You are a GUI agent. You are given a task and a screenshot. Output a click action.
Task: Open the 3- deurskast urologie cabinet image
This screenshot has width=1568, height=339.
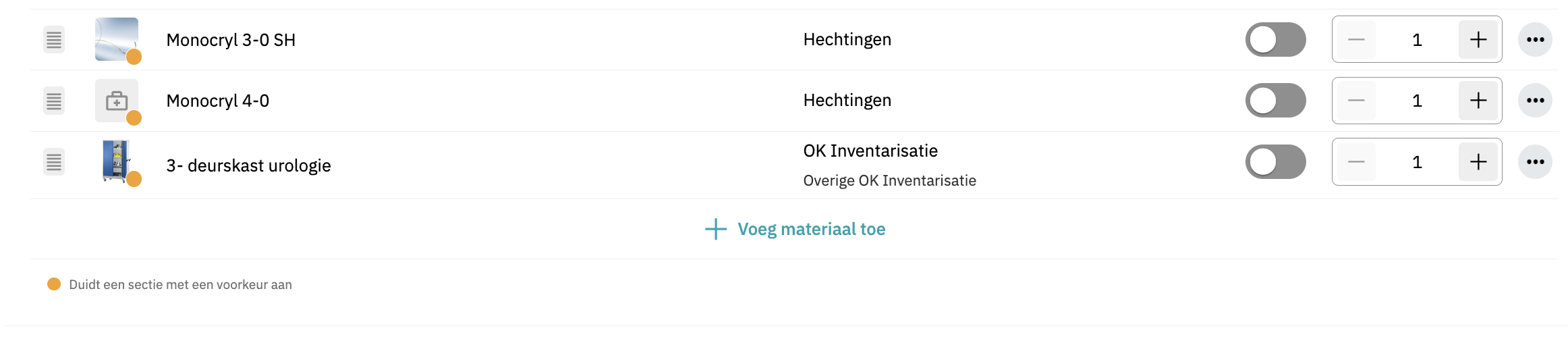pyautogui.click(x=116, y=161)
